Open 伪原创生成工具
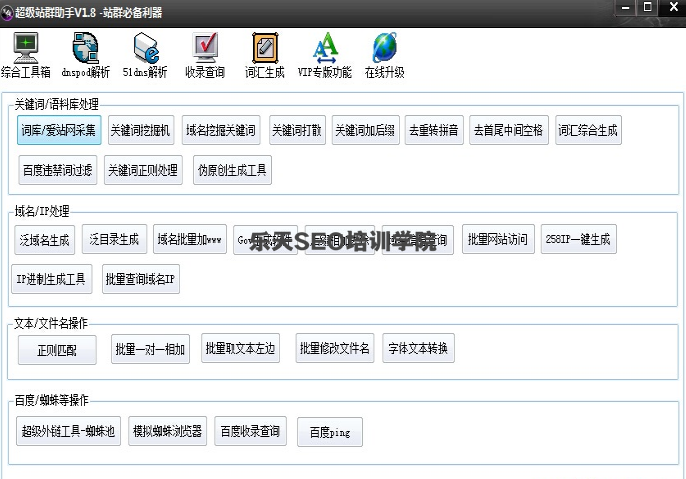The height and width of the screenshot is (479, 686). point(232,170)
